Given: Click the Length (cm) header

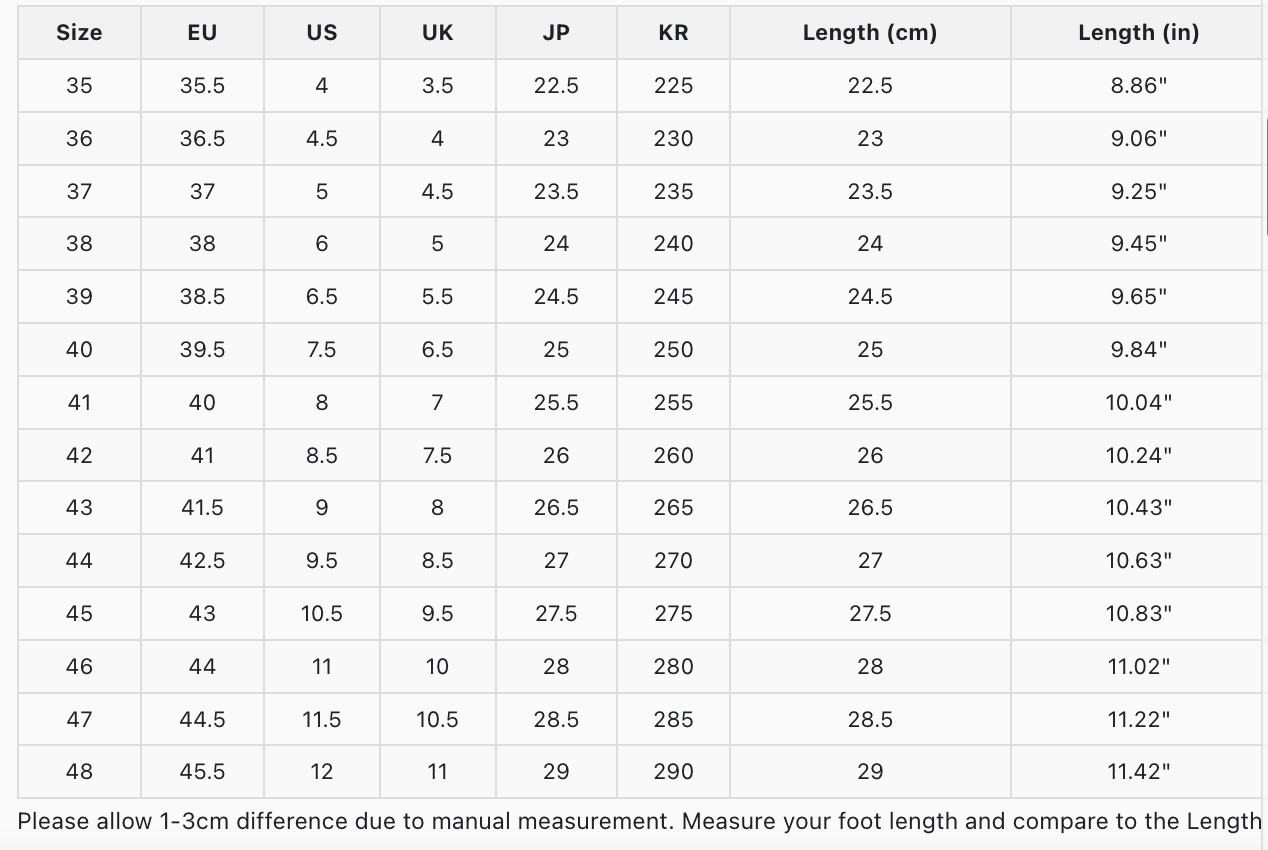Looking at the screenshot, I should (x=870, y=32).
